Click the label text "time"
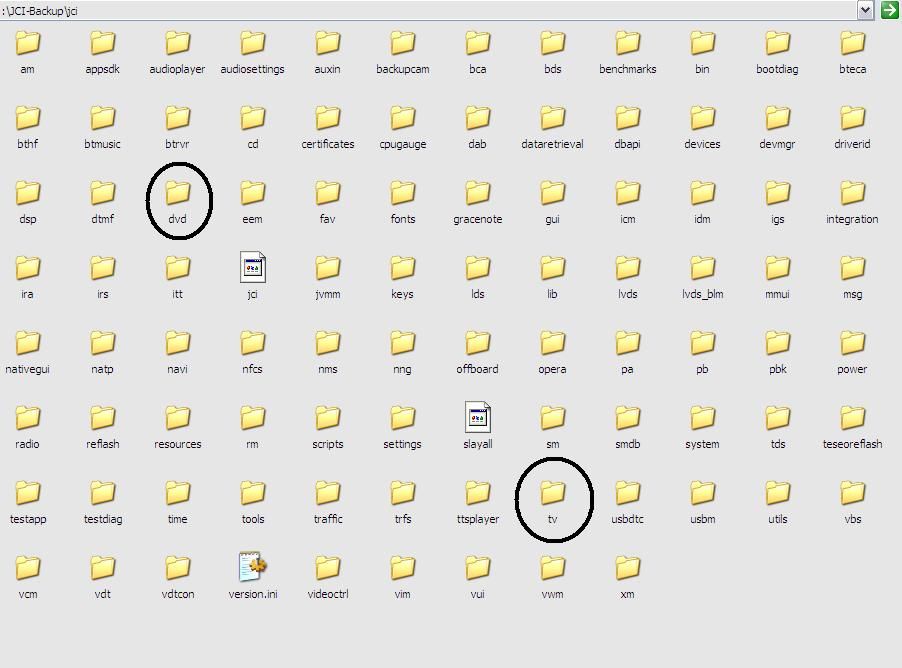This screenshot has height=668, width=902. pyautogui.click(x=178, y=519)
